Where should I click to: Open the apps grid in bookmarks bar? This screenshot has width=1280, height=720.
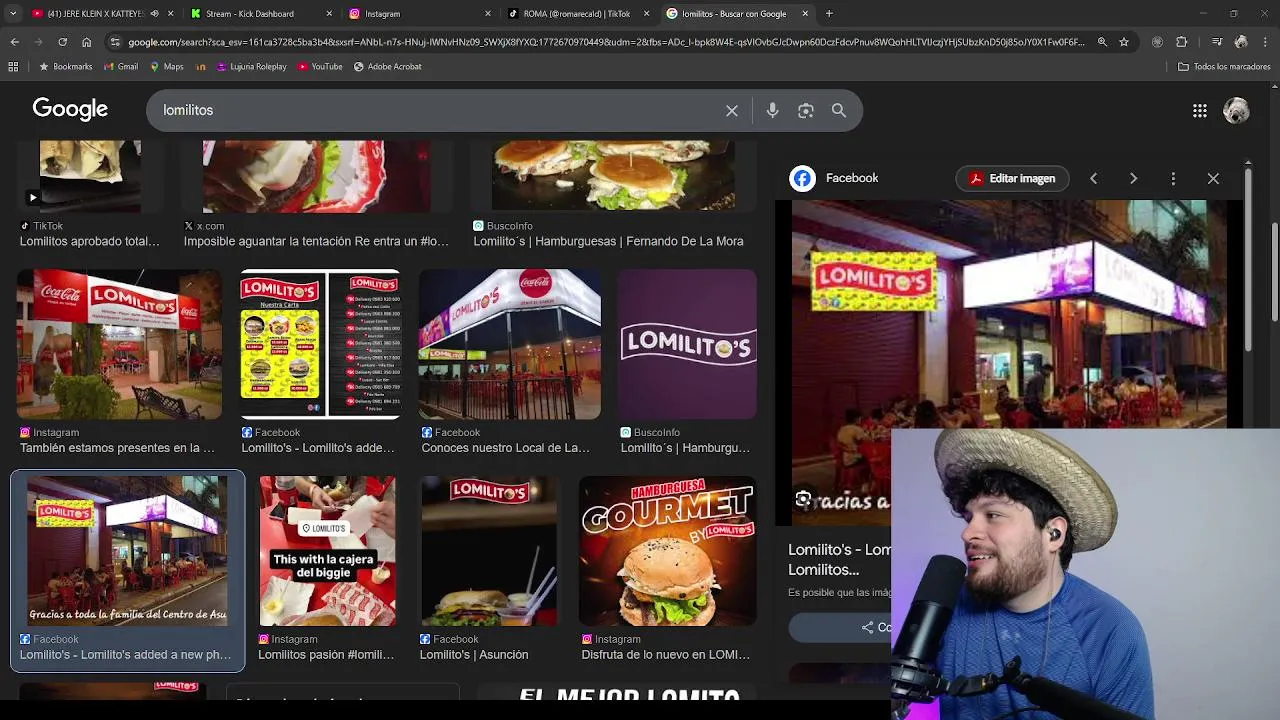pos(13,67)
